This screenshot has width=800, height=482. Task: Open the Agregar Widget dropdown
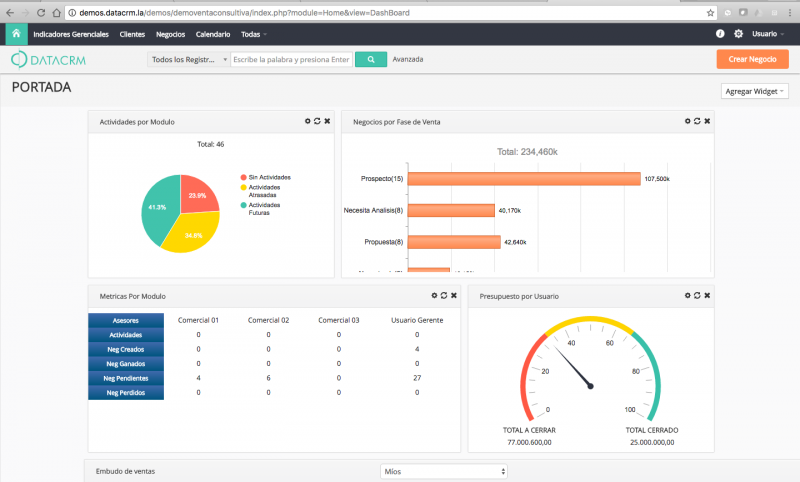point(754,91)
